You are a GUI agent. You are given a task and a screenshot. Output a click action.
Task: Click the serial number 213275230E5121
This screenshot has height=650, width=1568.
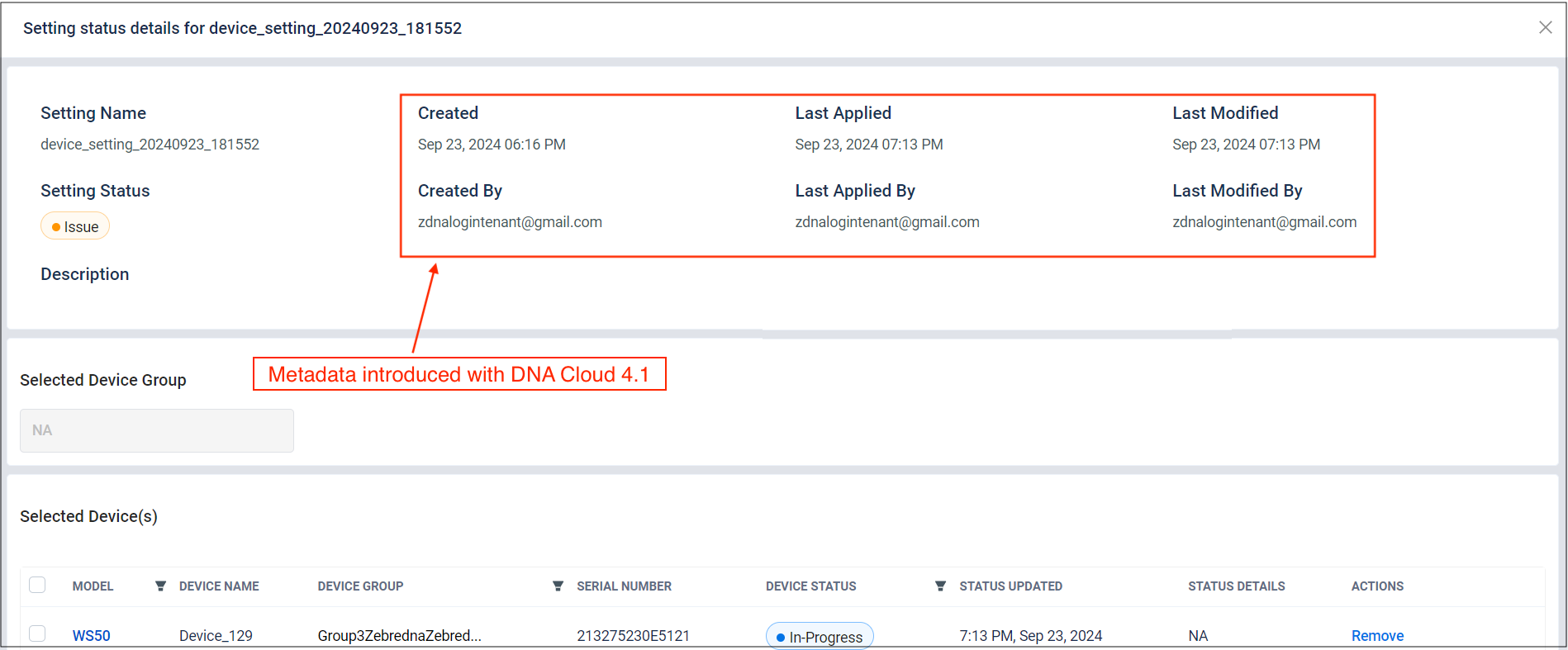tap(633, 635)
